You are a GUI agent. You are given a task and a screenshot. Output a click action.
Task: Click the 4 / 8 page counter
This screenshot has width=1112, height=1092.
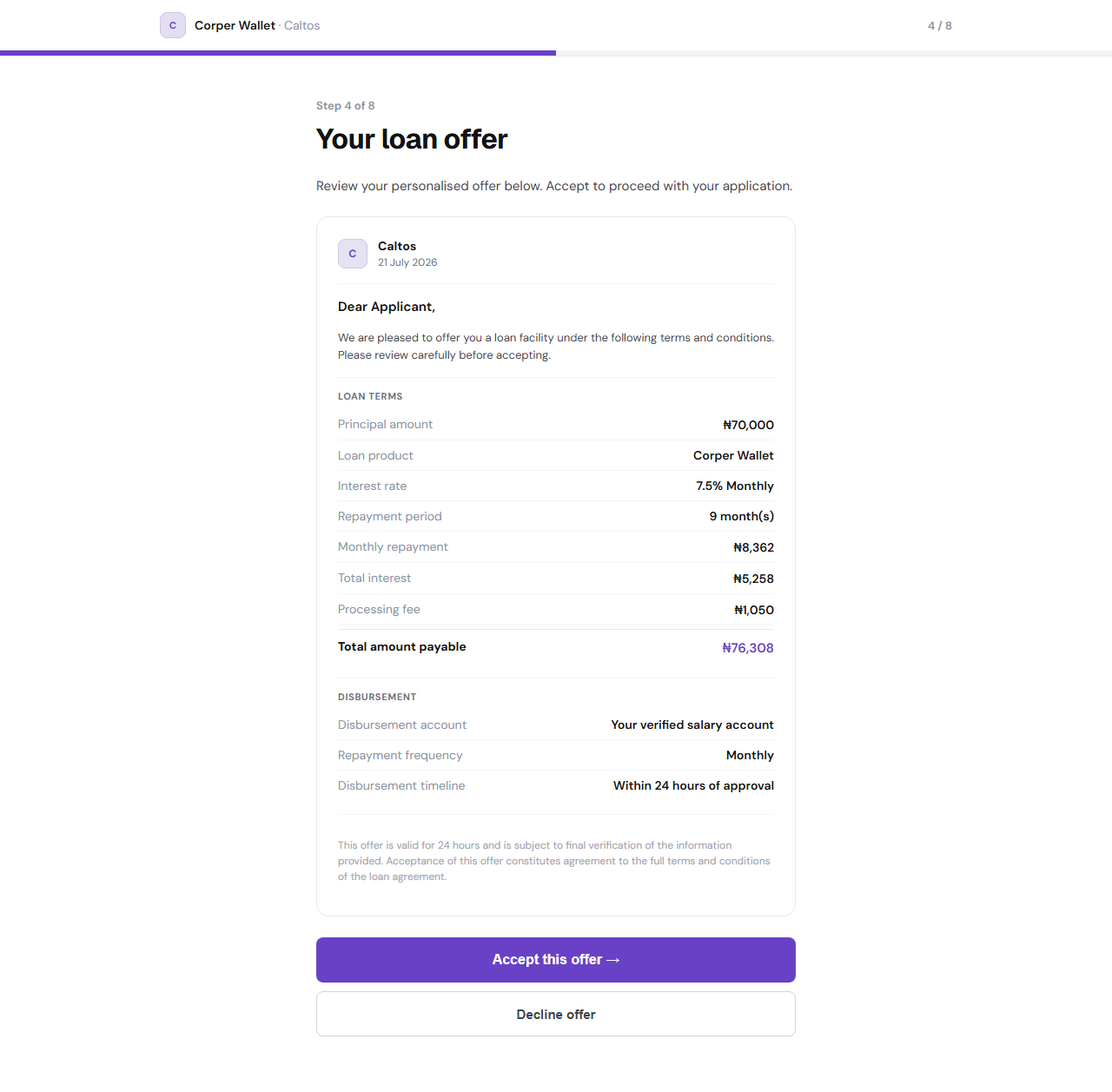coord(940,25)
